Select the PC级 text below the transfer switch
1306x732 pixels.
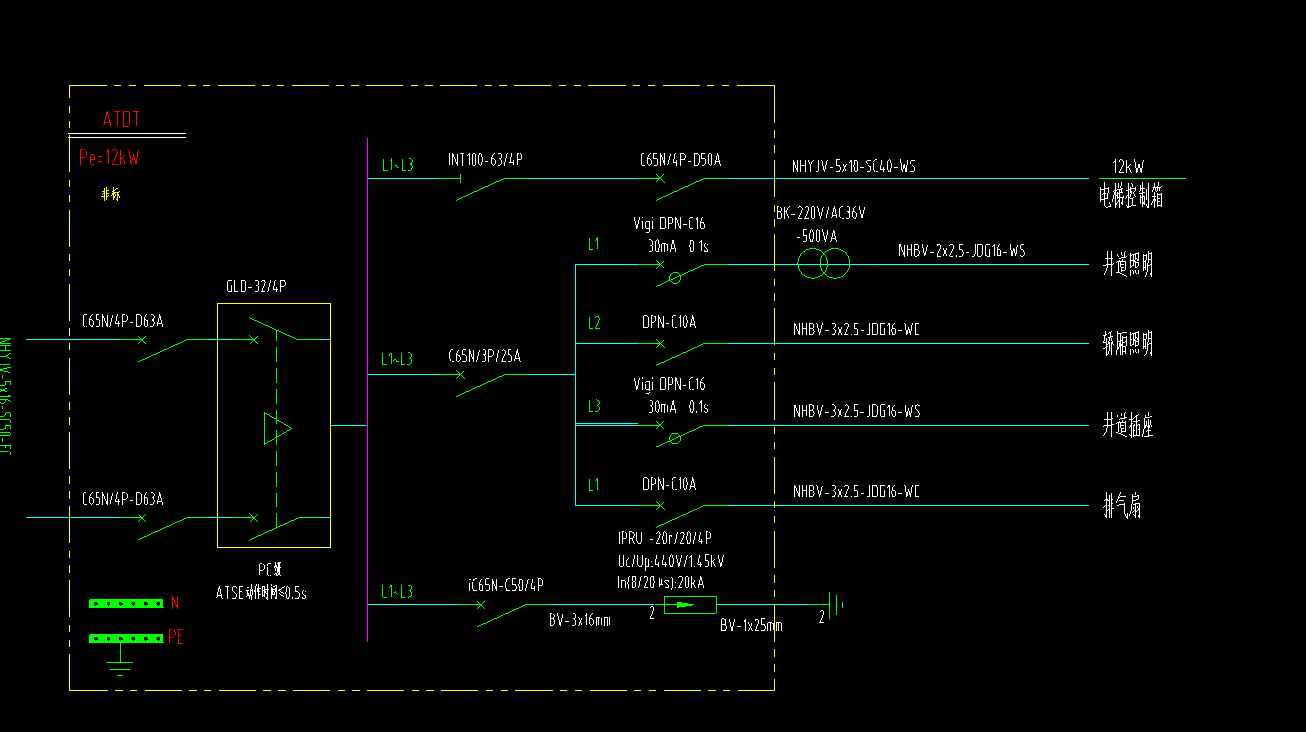point(269,569)
